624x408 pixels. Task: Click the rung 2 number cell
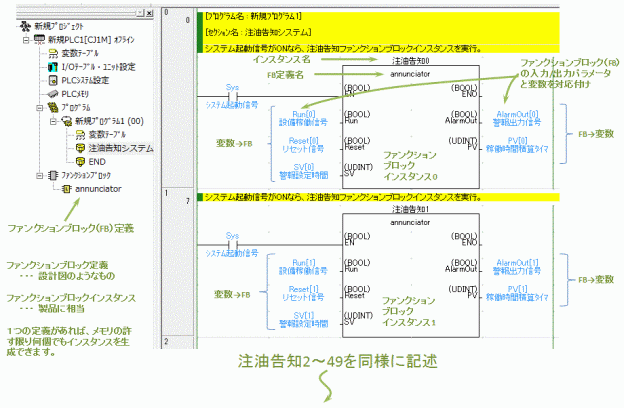point(177,343)
